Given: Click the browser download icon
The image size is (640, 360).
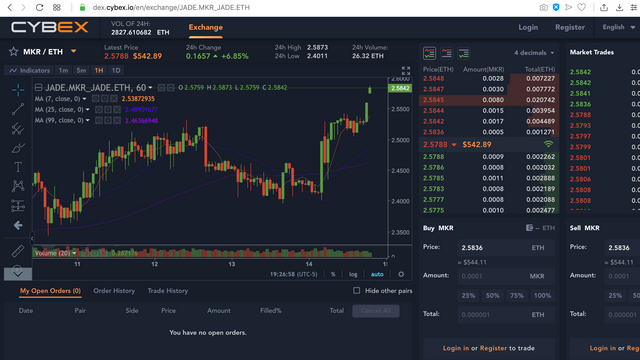Looking at the screenshot, I should [x=619, y=7].
